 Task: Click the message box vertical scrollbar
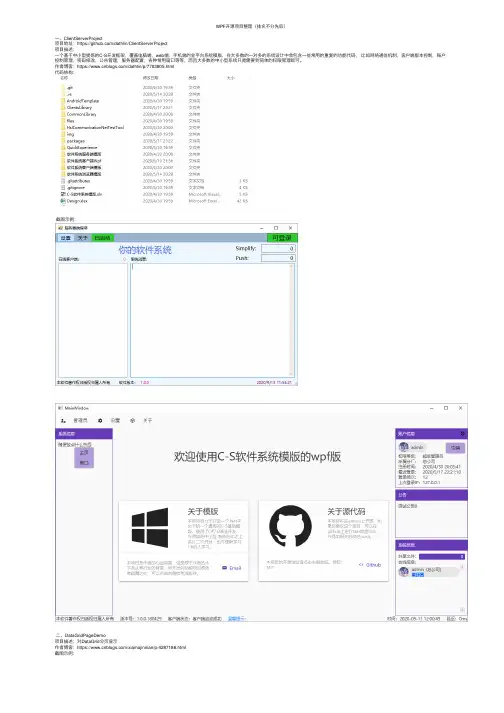[292, 320]
